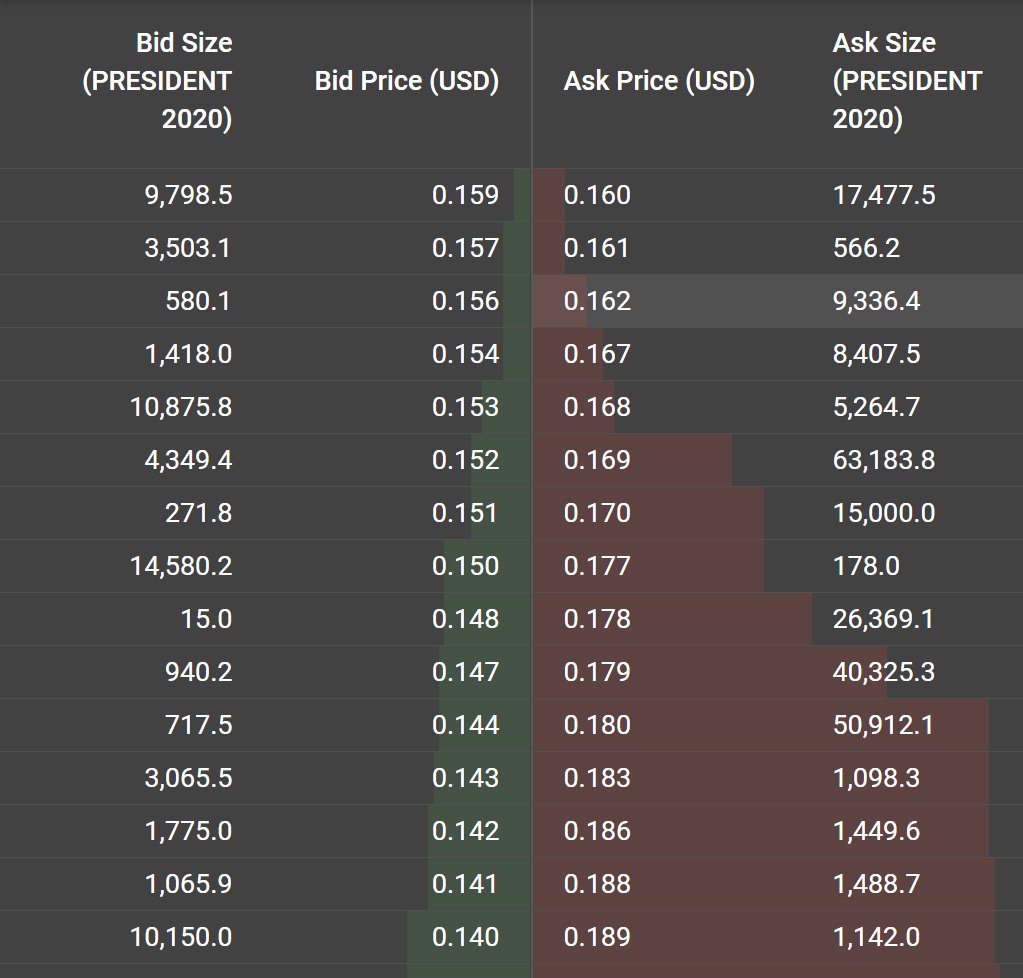Click the Ask Price (USD) column header
The height and width of the screenshot is (978, 1023).
point(655,82)
